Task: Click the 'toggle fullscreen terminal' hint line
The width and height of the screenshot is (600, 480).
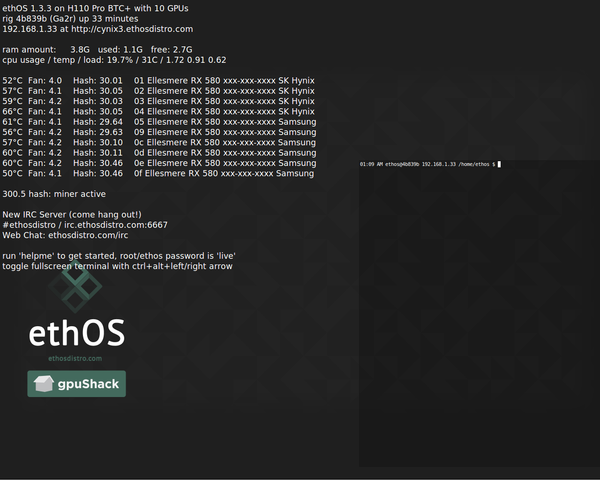Action: click(117, 266)
